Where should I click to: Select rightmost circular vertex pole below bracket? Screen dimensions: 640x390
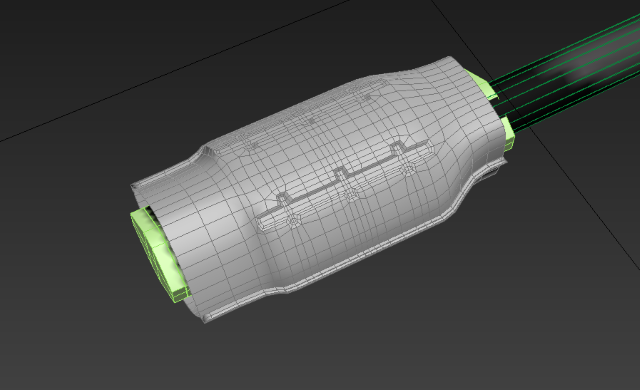(x=409, y=168)
